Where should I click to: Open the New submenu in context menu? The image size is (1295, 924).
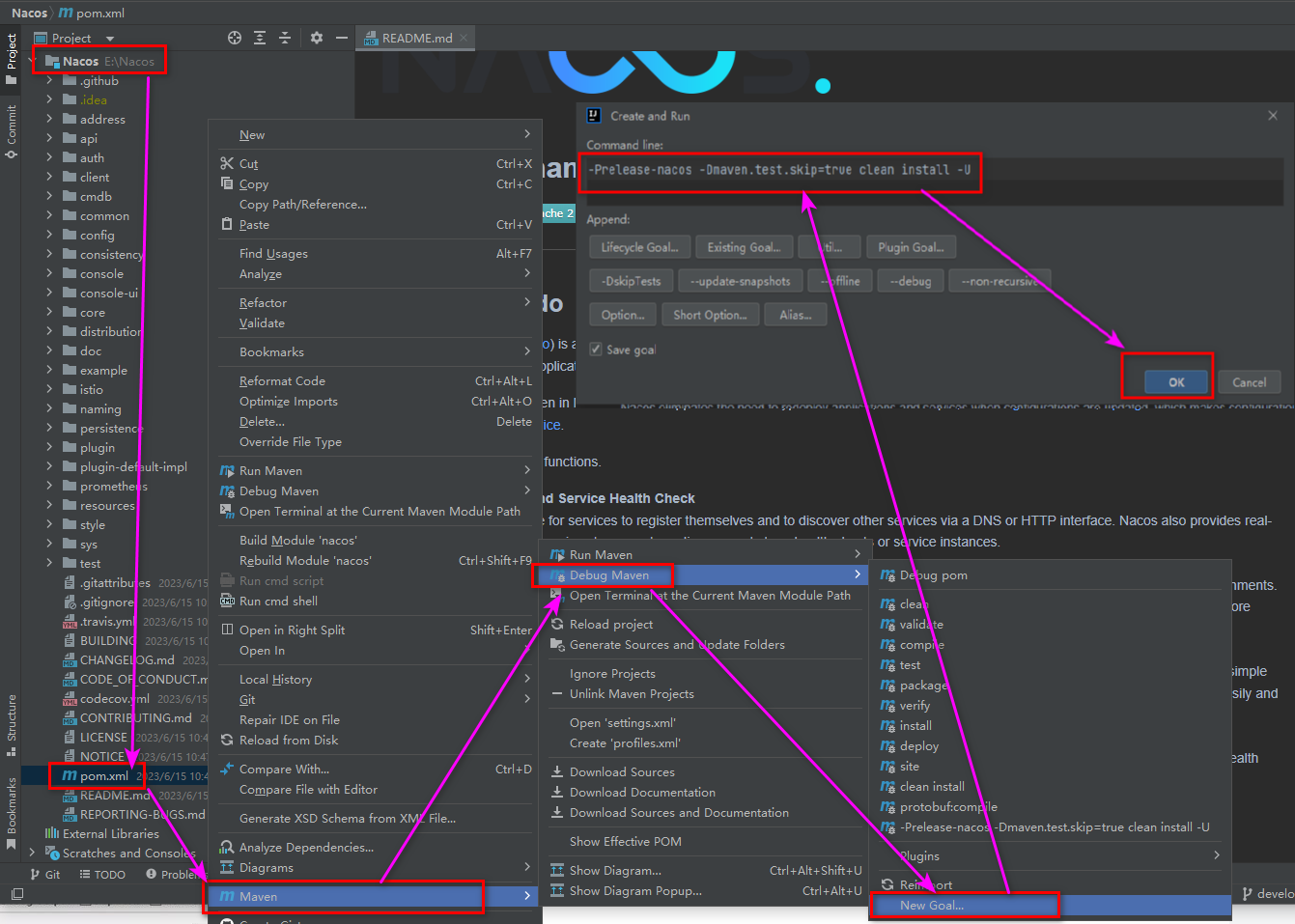point(376,135)
